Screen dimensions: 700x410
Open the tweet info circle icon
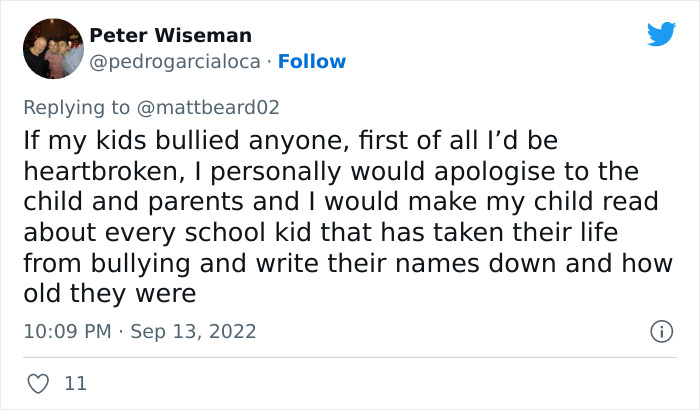click(x=660, y=331)
